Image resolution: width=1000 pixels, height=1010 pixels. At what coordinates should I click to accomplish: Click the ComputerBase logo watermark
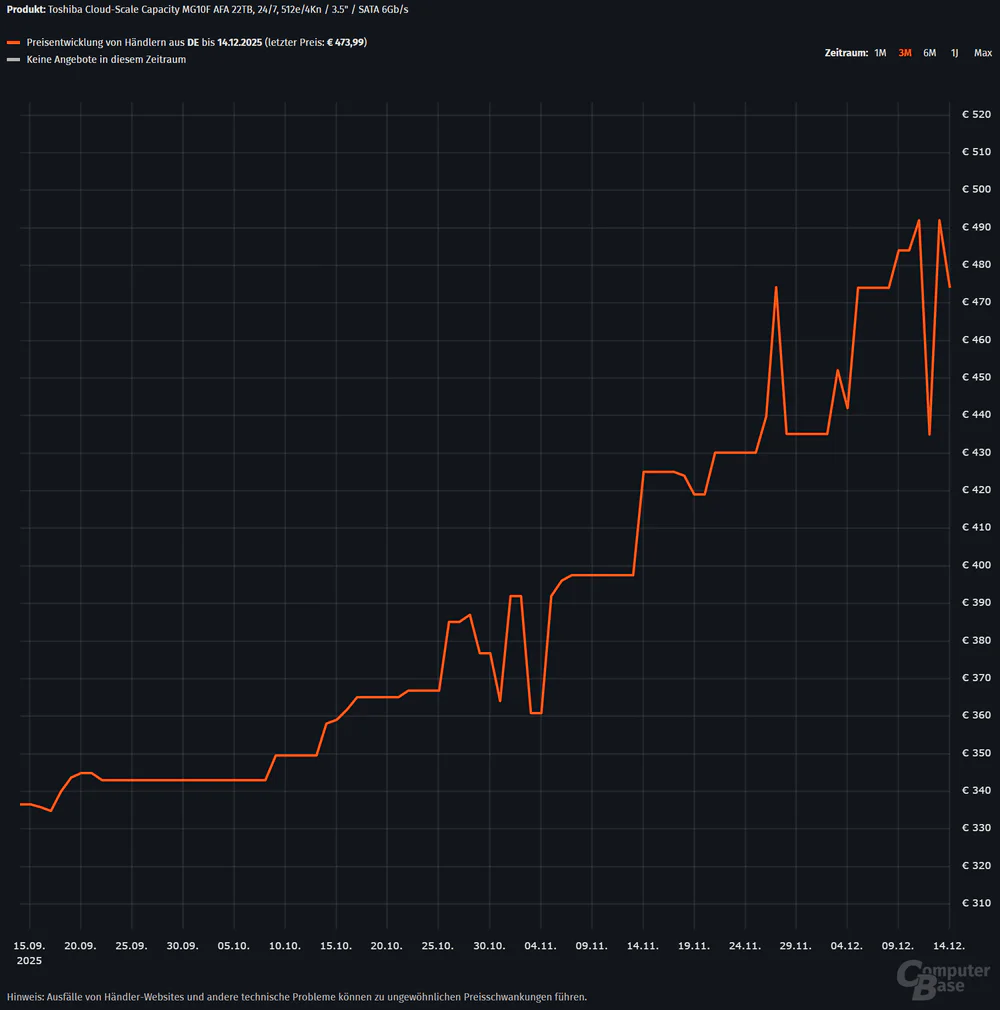click(945, 977)
